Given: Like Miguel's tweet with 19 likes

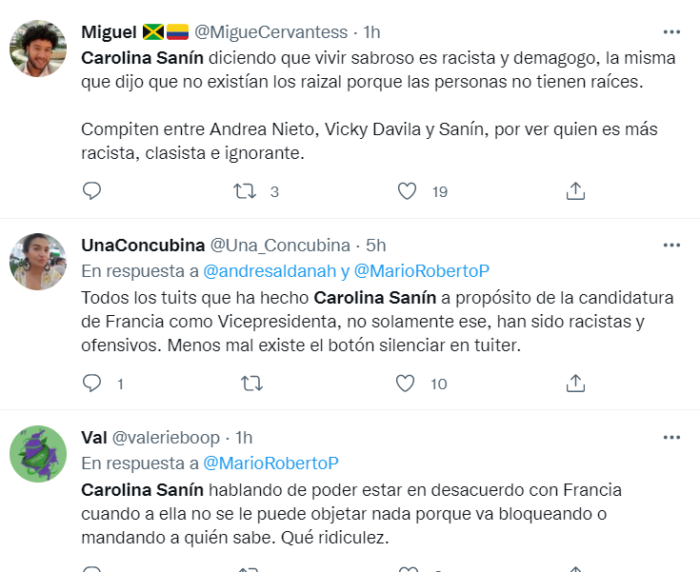Looking at the screenshot, I should click(407, 190).
